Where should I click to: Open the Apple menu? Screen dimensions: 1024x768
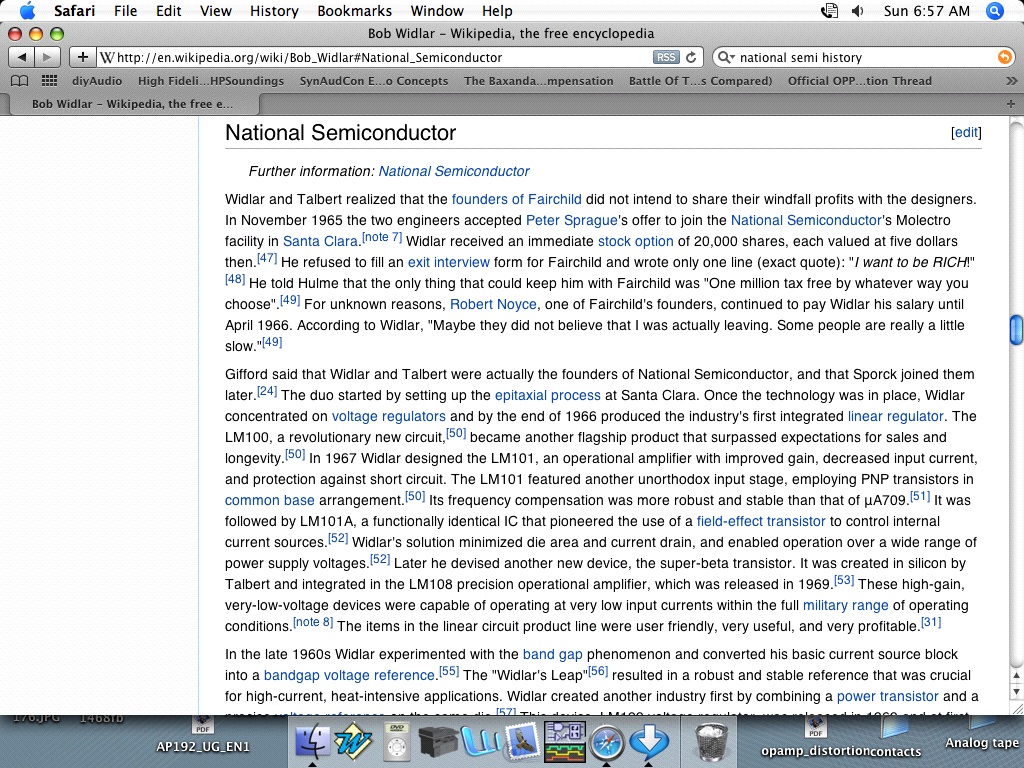tap(27, 10)
